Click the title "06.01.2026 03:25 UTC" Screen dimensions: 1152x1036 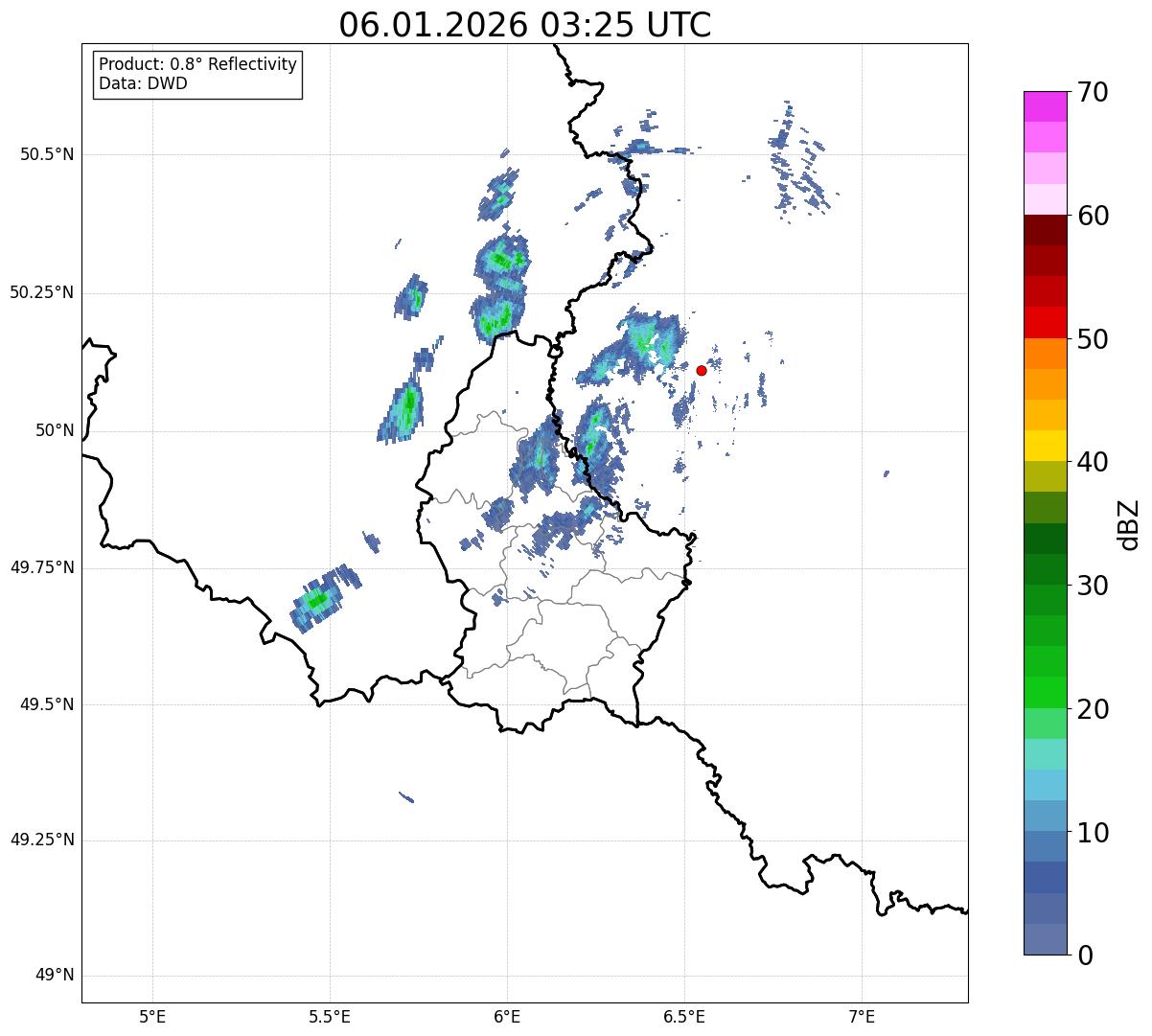coord(525,25)
